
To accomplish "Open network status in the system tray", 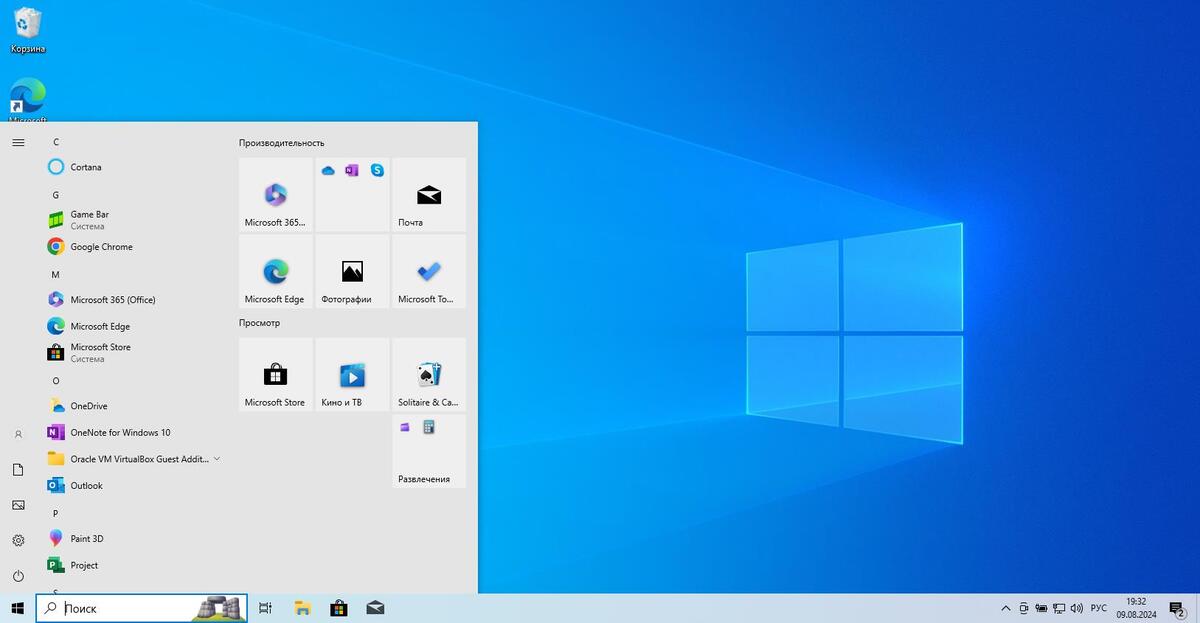I will coord(1059,608).
